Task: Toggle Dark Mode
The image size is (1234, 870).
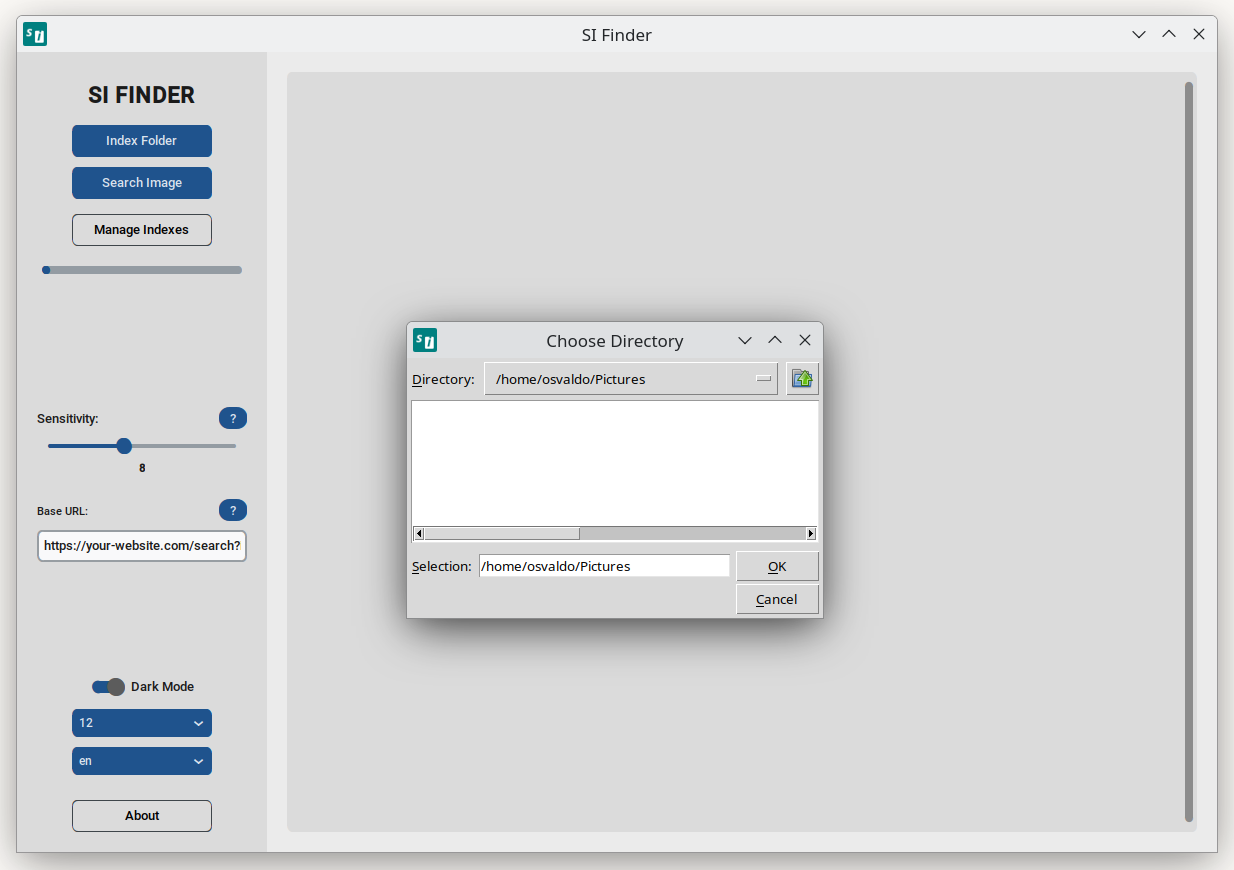Action: pyautogui.click(x=107, y=687)
